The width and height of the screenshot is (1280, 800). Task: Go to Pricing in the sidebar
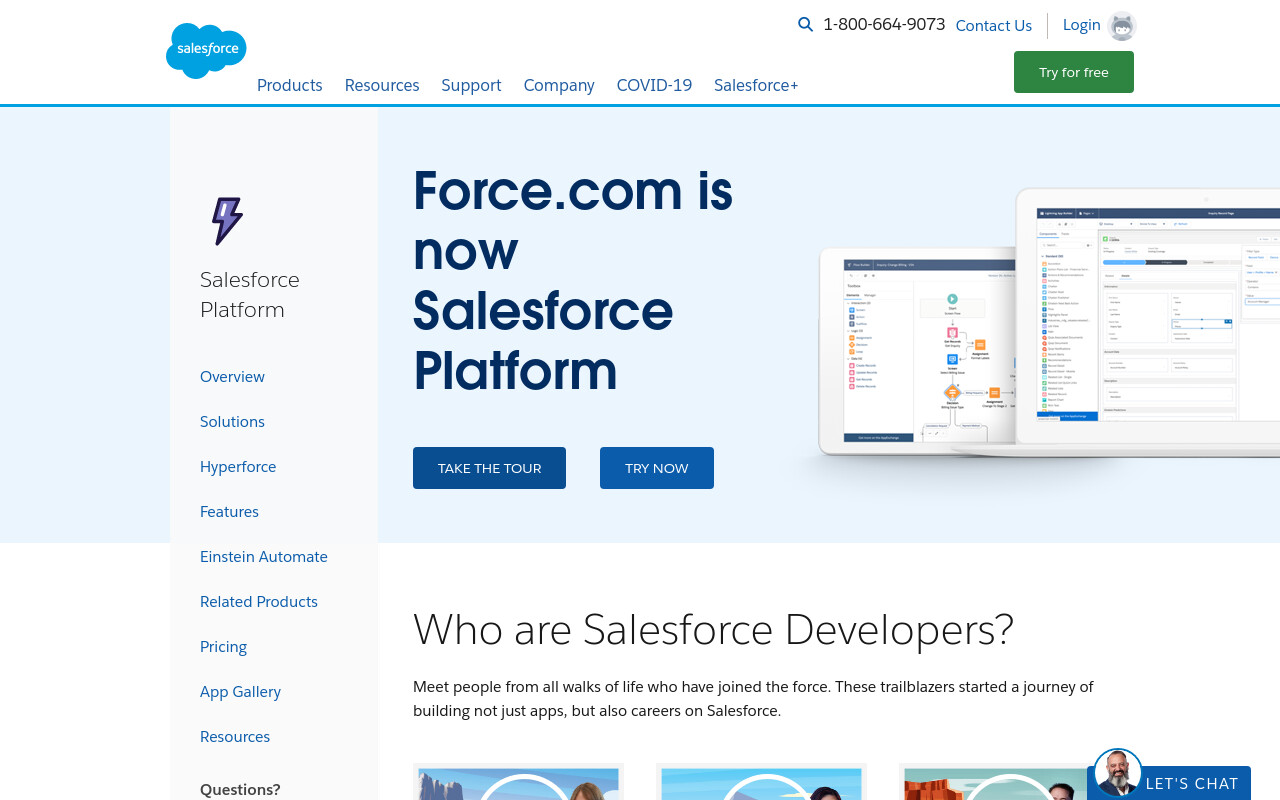[223, 646]
